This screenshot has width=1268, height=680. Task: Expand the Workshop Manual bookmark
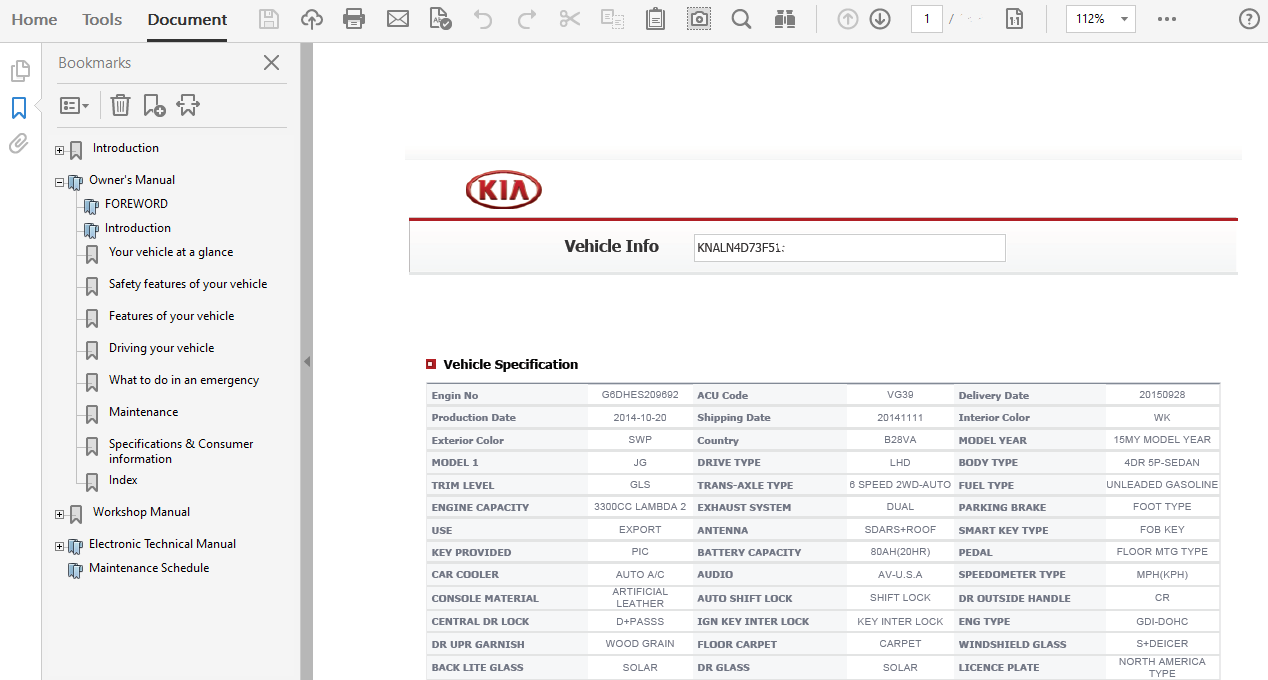pos(60,515)
